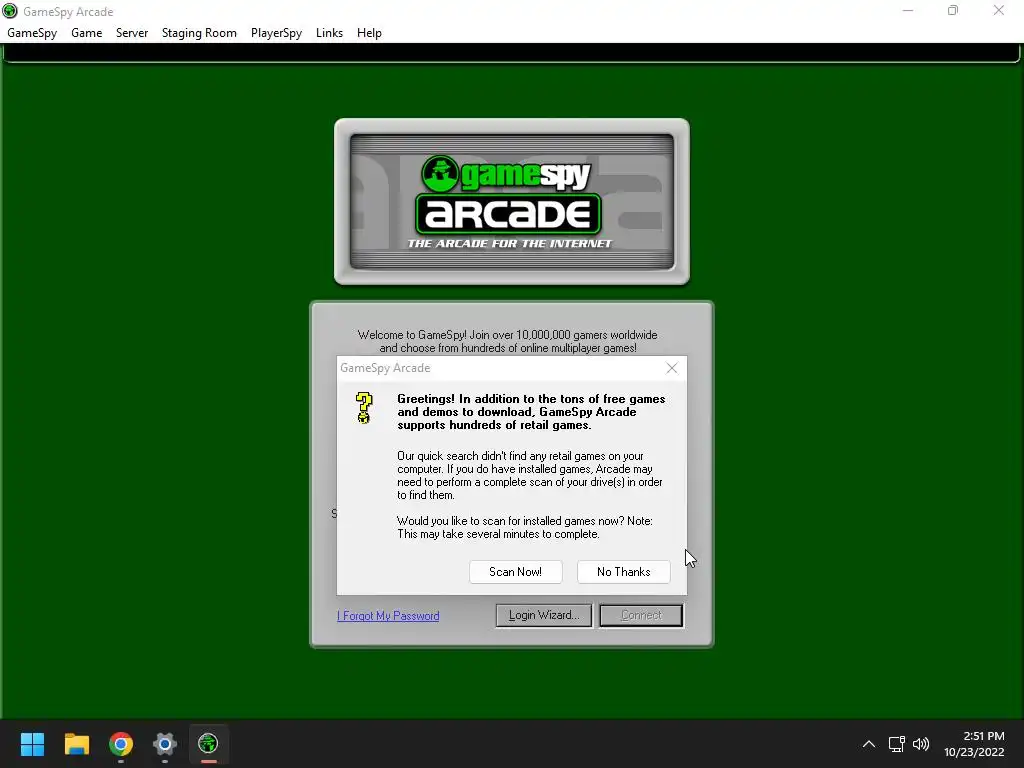Open the Staging Room menu
This screenshot has width=1024, height=768.
point(199,33)
